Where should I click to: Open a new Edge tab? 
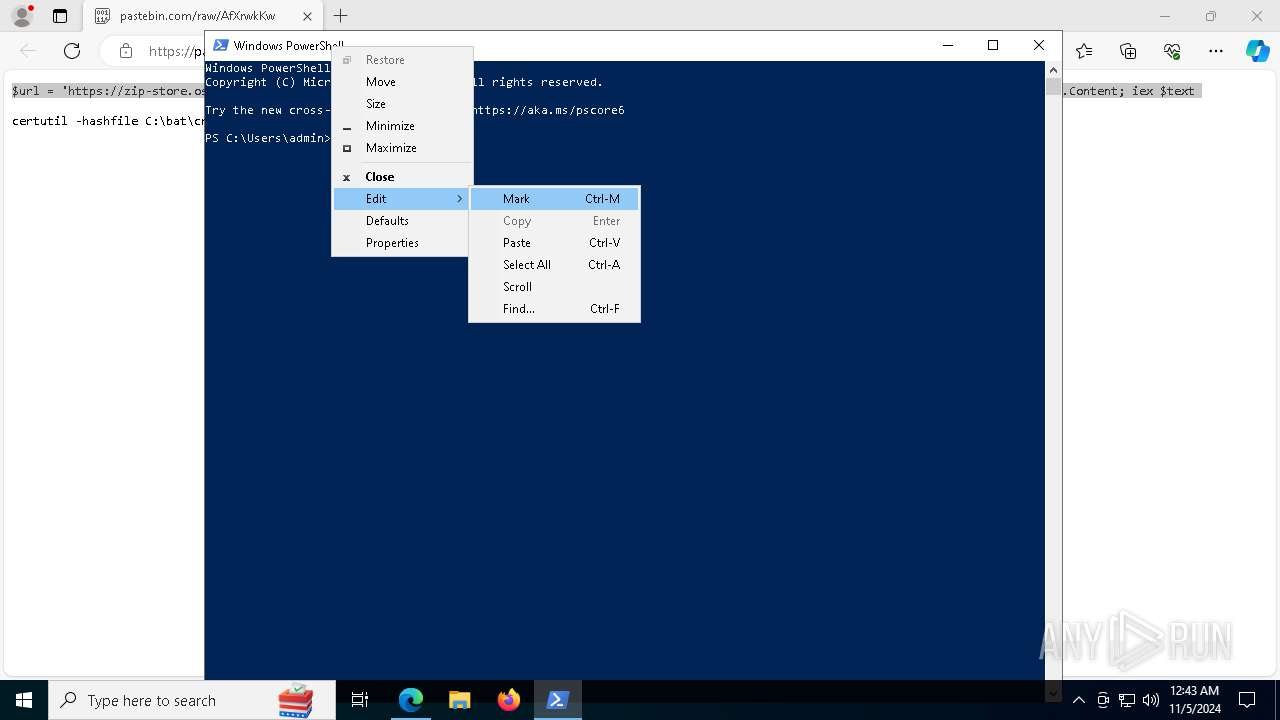point(341,16)
